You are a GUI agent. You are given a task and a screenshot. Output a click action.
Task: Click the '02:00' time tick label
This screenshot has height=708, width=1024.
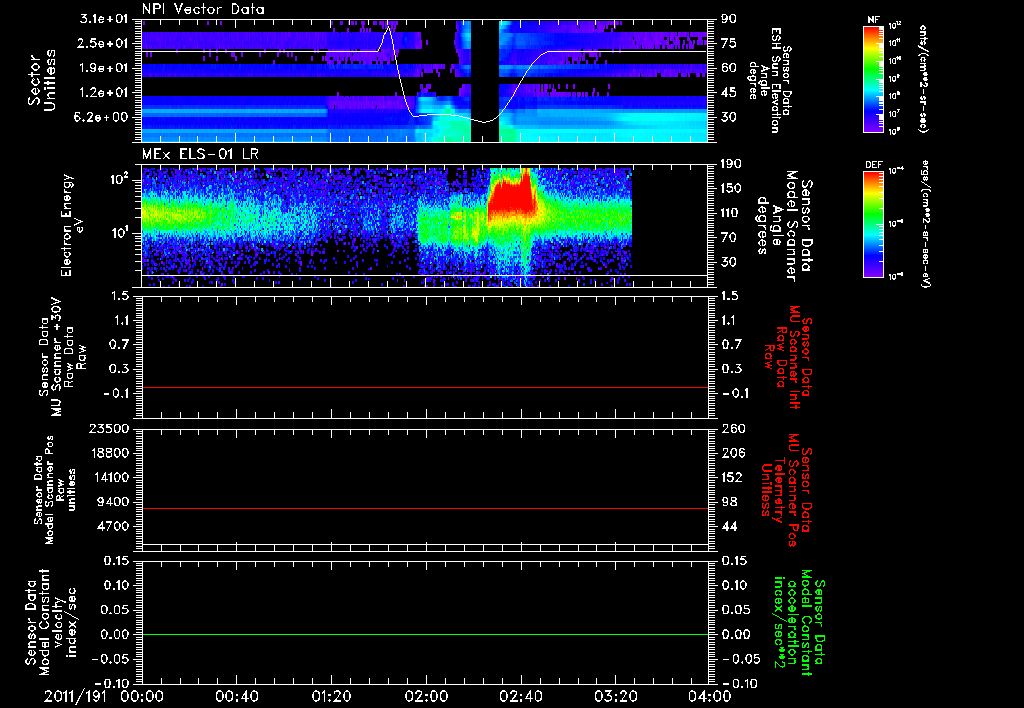[426, 696]
